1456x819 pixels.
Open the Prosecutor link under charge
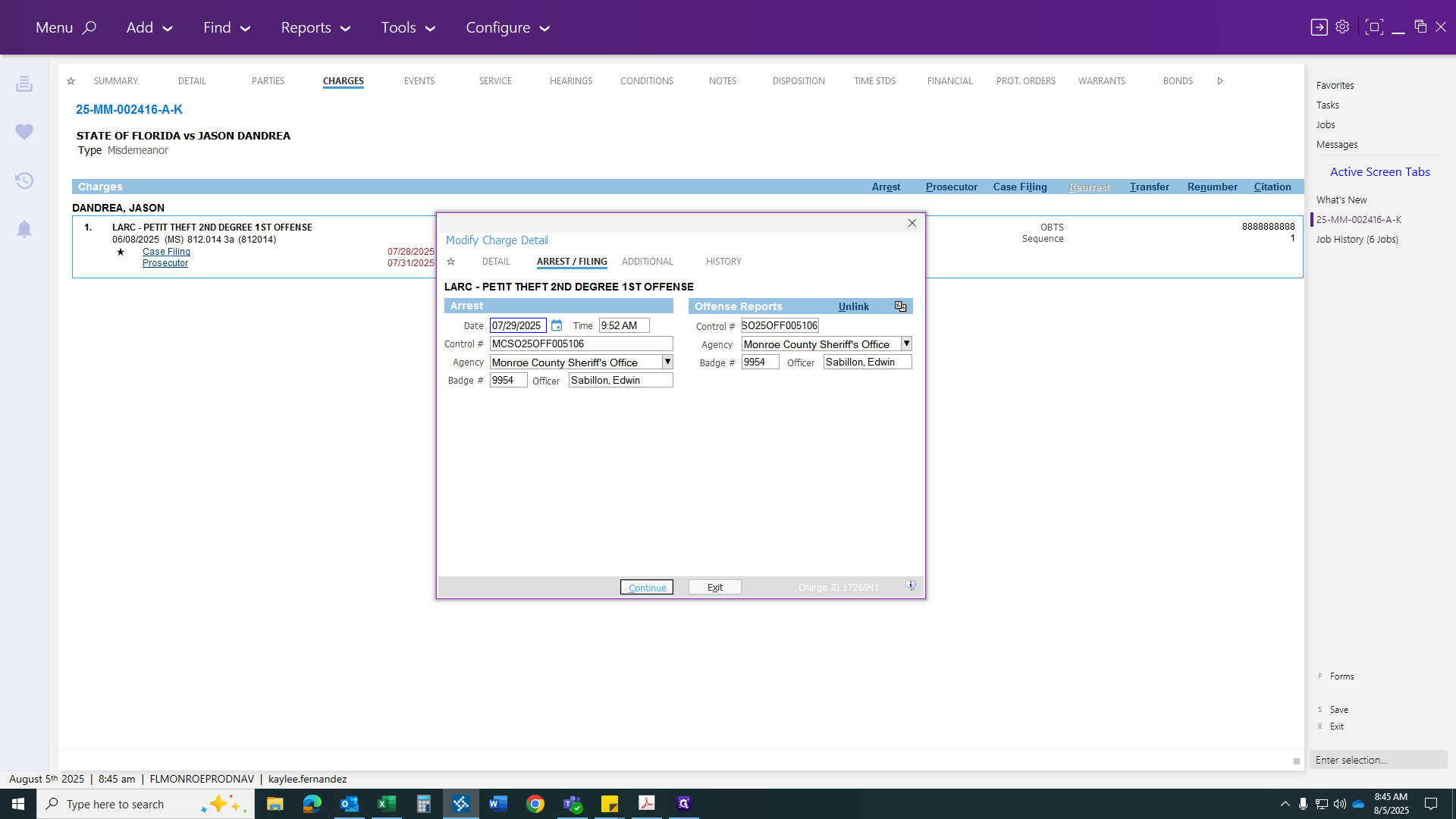pos(165,263)
